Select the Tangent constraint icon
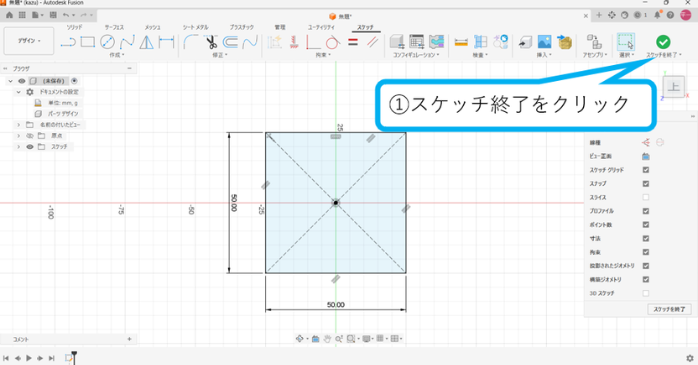The height and width of the screenshot is (365, 698). click(333, 42)
